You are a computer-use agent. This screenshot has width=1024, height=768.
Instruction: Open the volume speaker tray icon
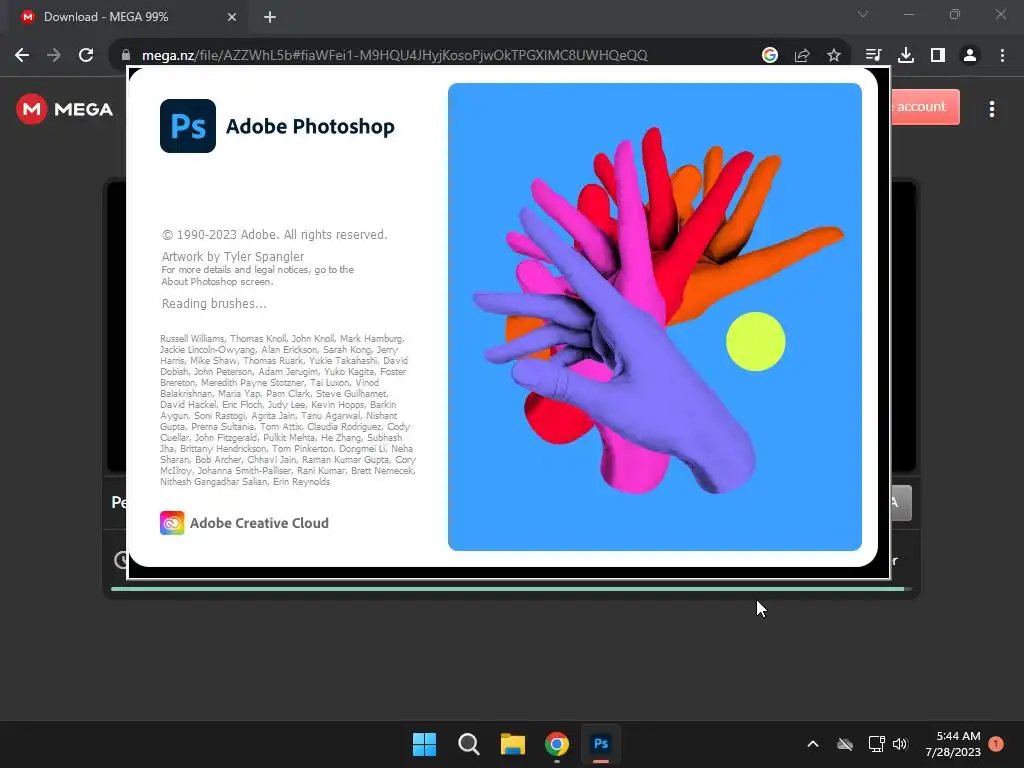click(x=901, y=744)
